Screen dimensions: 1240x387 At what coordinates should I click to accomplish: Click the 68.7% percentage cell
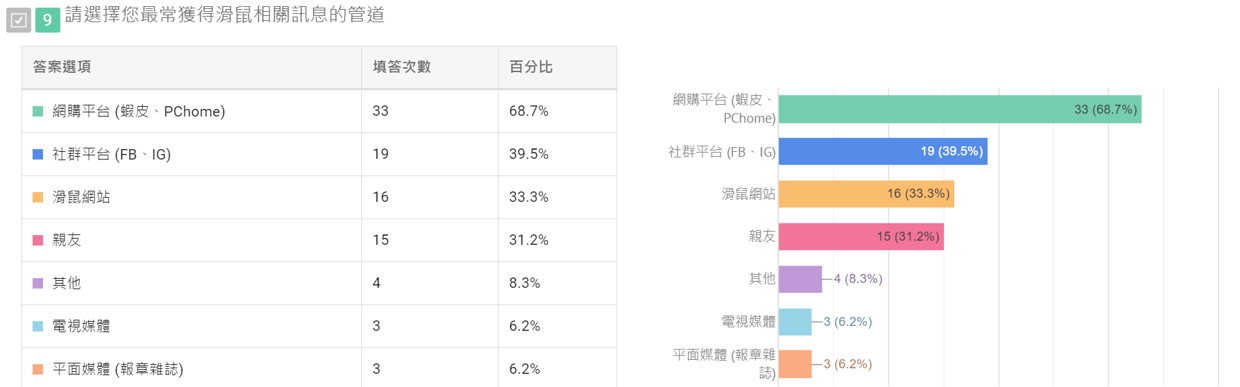click(529, 111)
